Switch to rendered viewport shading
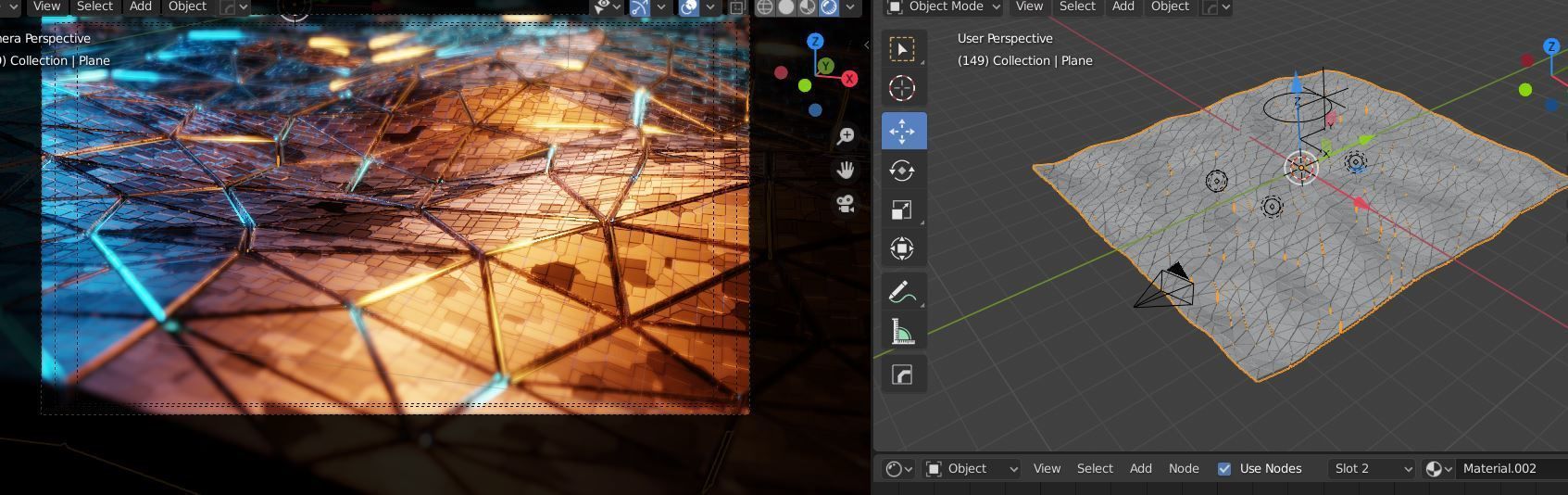Image resolution: width=1568 pixels, height=495 pixels. (829, 6)
